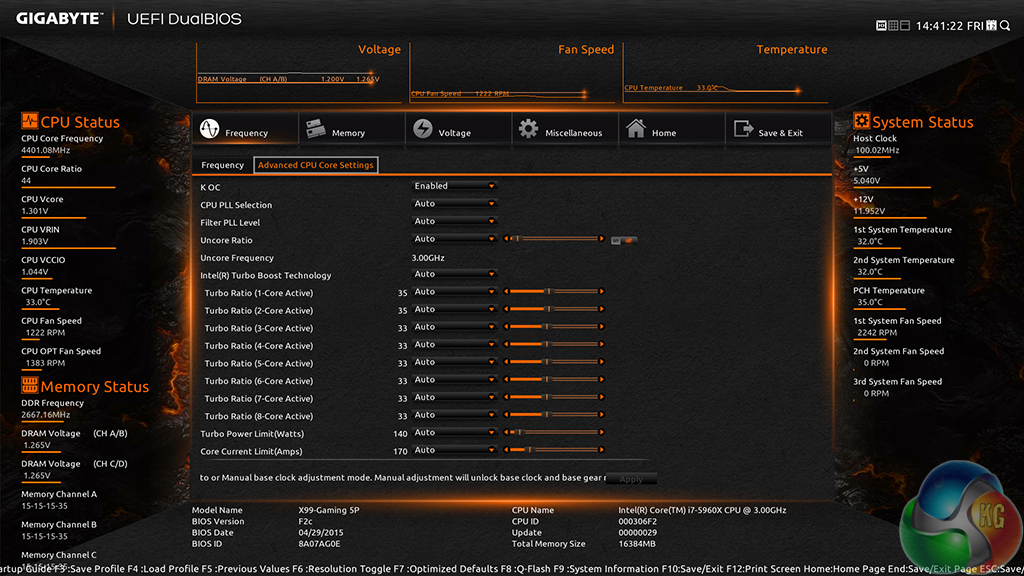Open Miscellaneous via the gear icon
The image size is (1024, 576).
(528, 129)
